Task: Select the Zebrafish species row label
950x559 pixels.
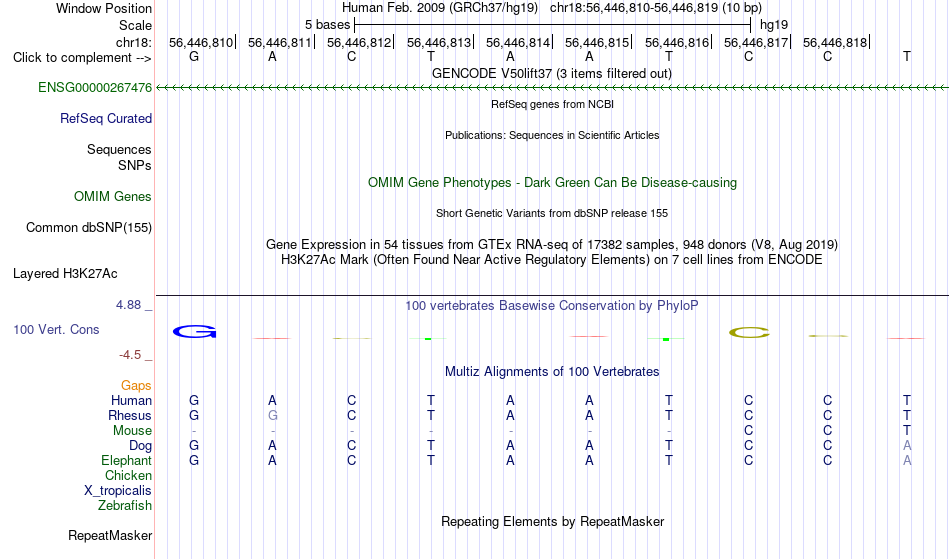Action: click(125, 506)
